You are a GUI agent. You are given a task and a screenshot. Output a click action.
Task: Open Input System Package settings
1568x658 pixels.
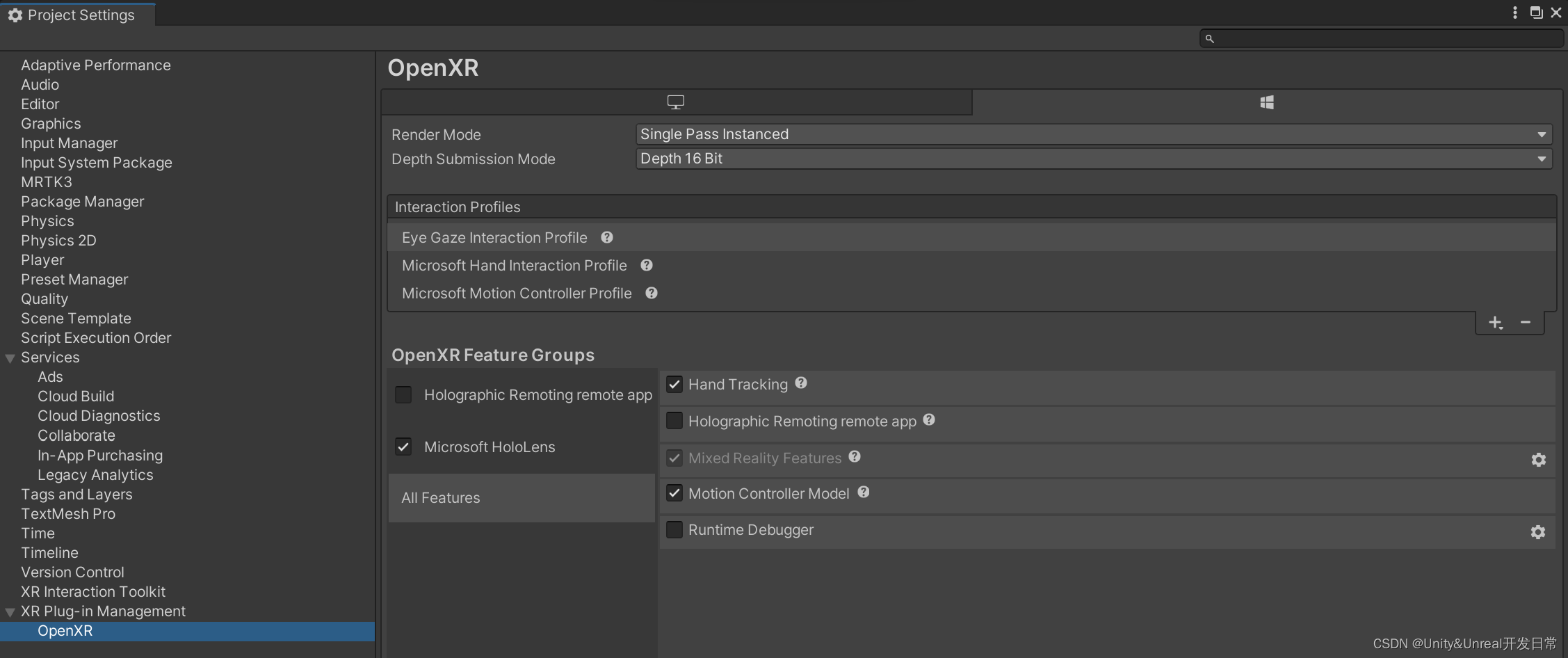[97, 162]
